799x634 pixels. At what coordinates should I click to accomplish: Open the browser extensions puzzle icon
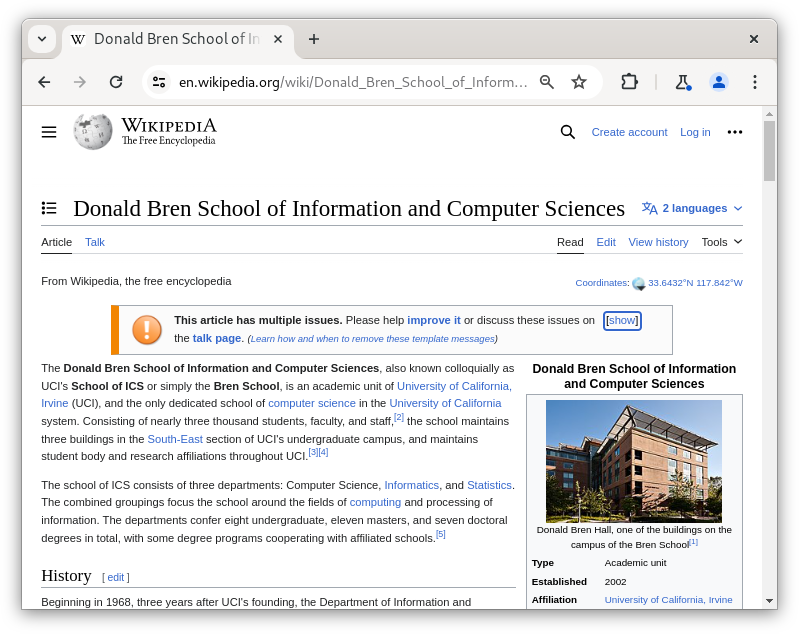(629, 82)
